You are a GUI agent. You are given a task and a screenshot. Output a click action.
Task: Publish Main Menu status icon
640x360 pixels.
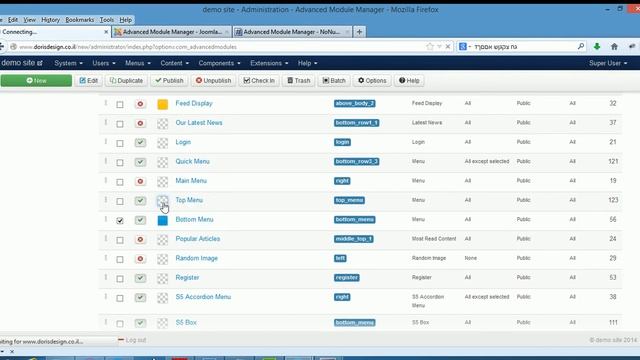140,181
